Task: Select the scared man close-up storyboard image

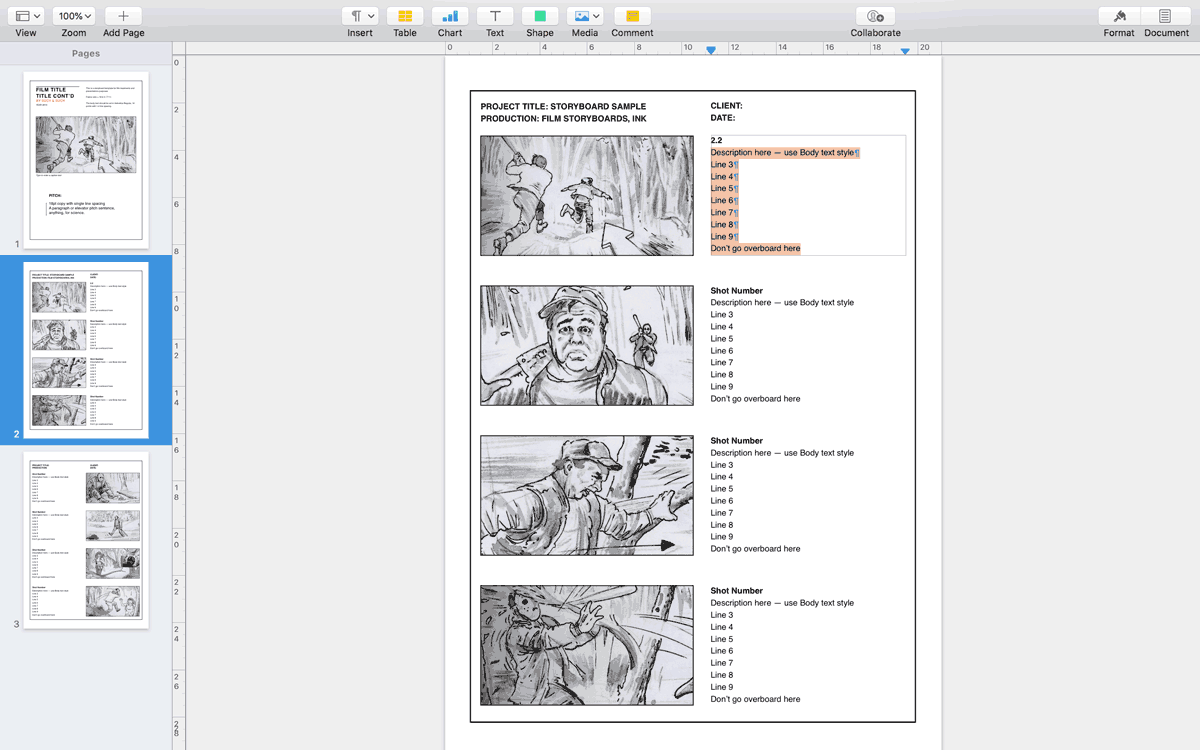Action: [x=587, y=345]
